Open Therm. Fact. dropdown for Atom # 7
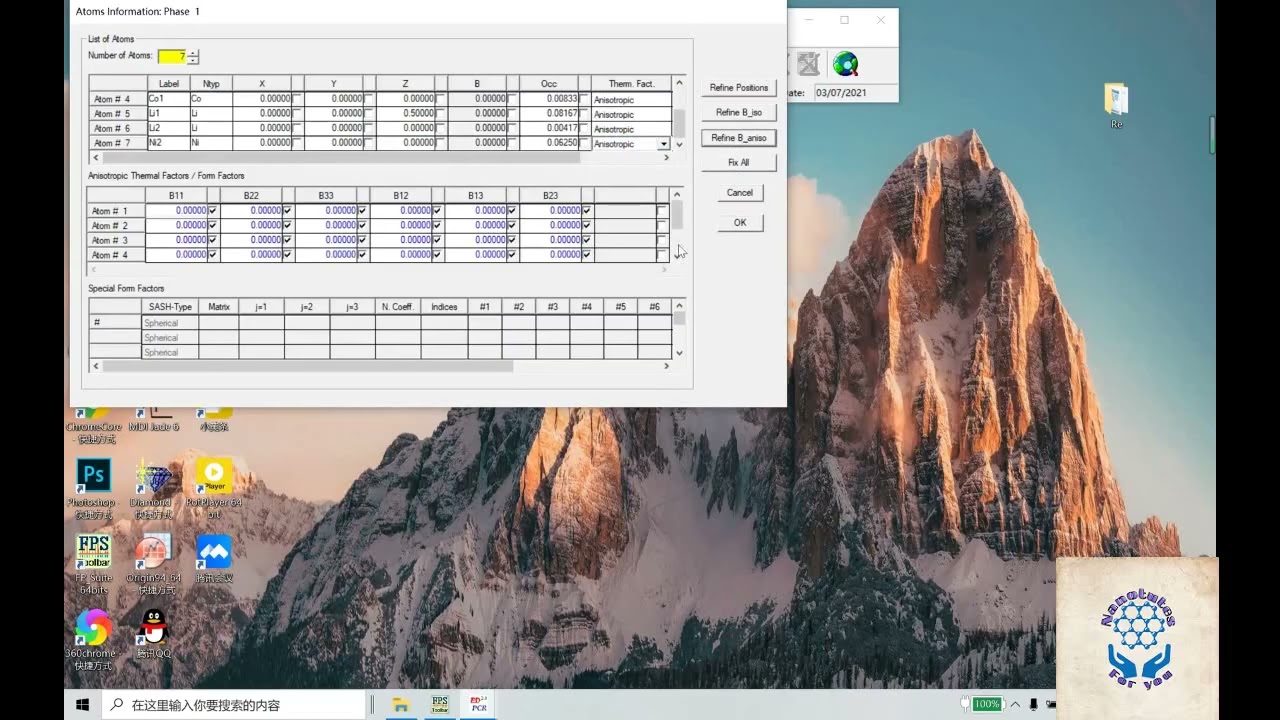Image resolution: width=1280 pixels, height=720 pixels. coord(663,144)
